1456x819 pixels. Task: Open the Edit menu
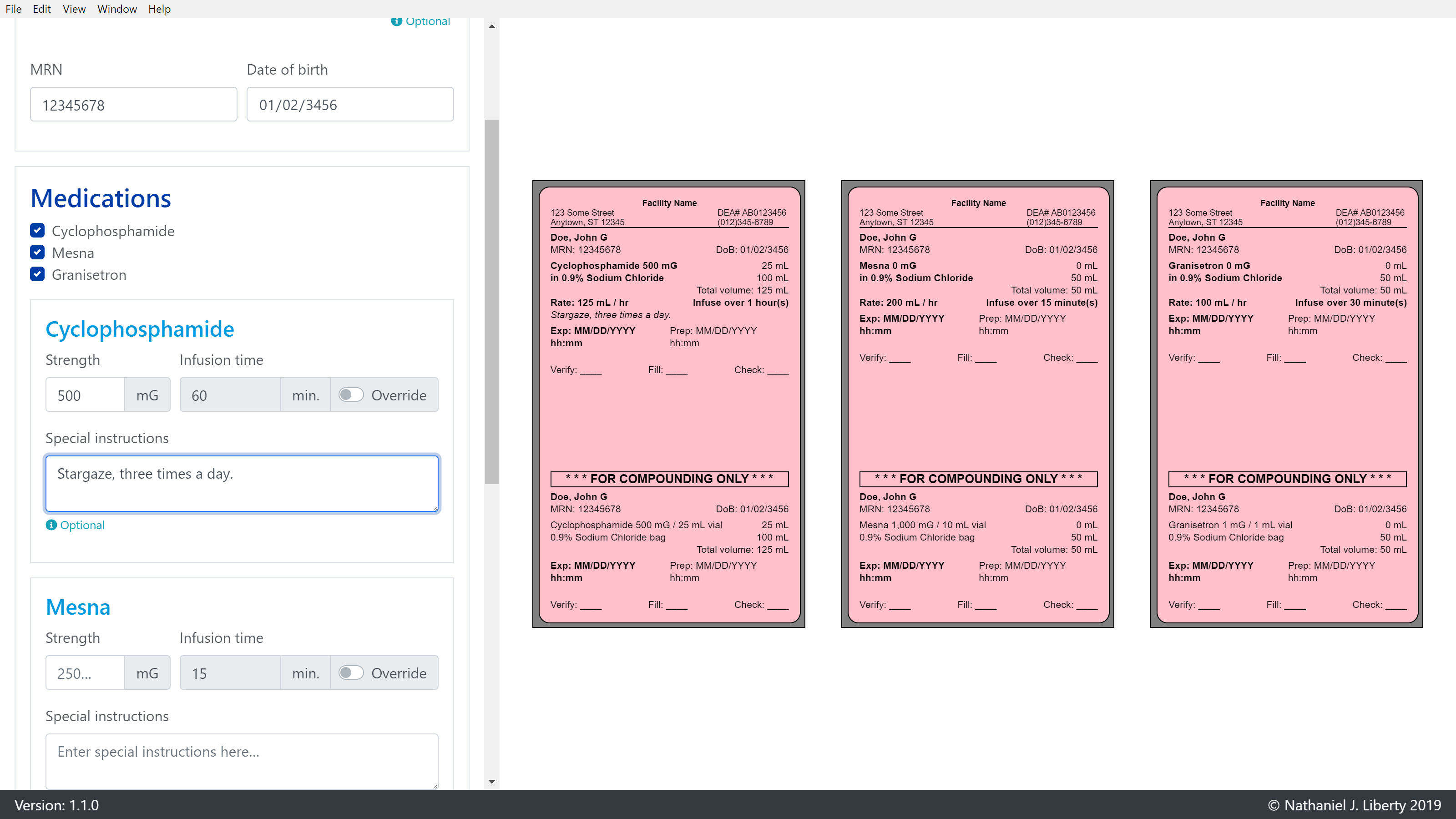coord(42,9)
